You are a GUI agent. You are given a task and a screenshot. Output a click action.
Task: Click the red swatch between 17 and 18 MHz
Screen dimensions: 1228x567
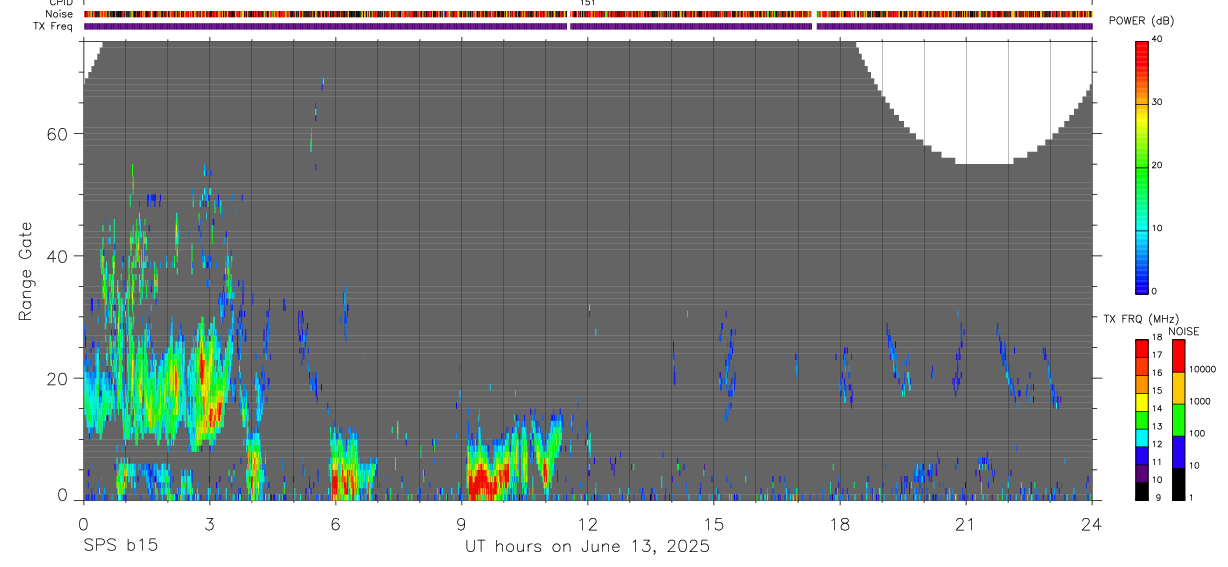click(1141, 346)
